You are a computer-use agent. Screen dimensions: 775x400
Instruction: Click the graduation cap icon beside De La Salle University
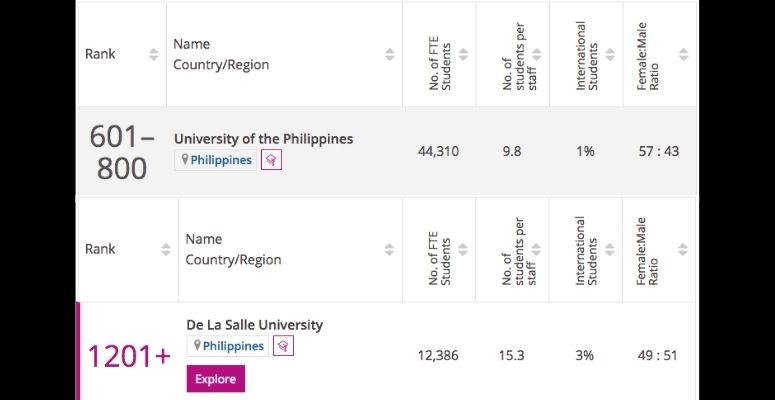tap(283, 346)
